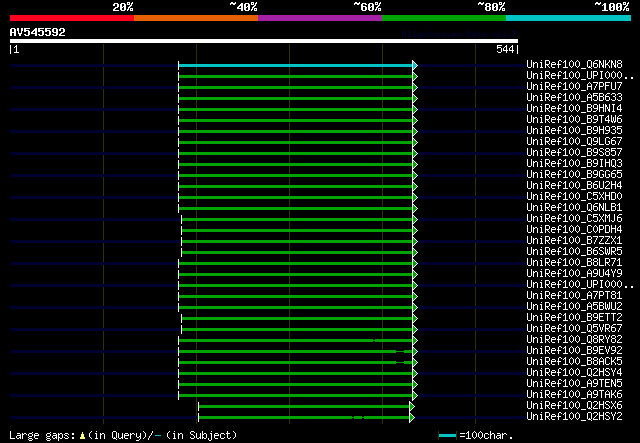
Task: Select the UniRef100_Q2HSX6 label
Action: (574, 406)
